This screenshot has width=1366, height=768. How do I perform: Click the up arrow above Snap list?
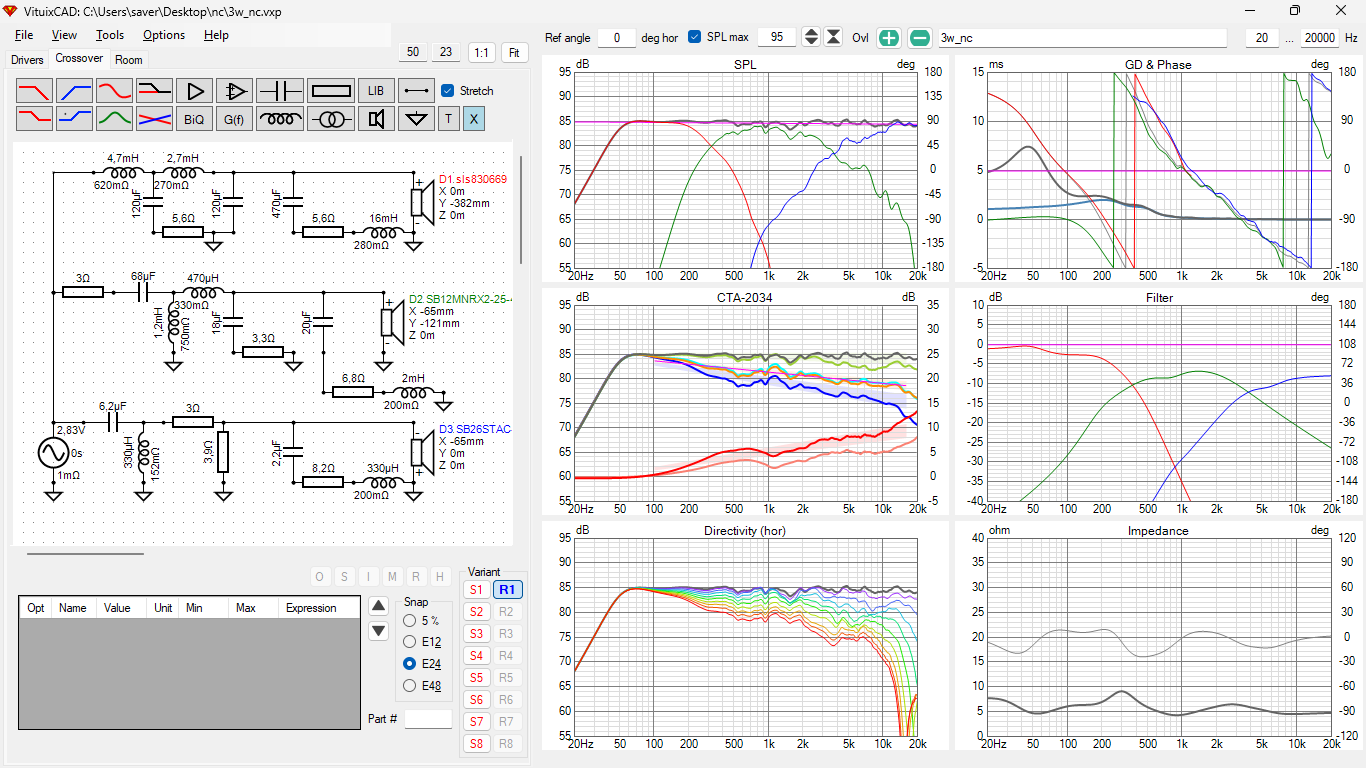coord(378,606)
